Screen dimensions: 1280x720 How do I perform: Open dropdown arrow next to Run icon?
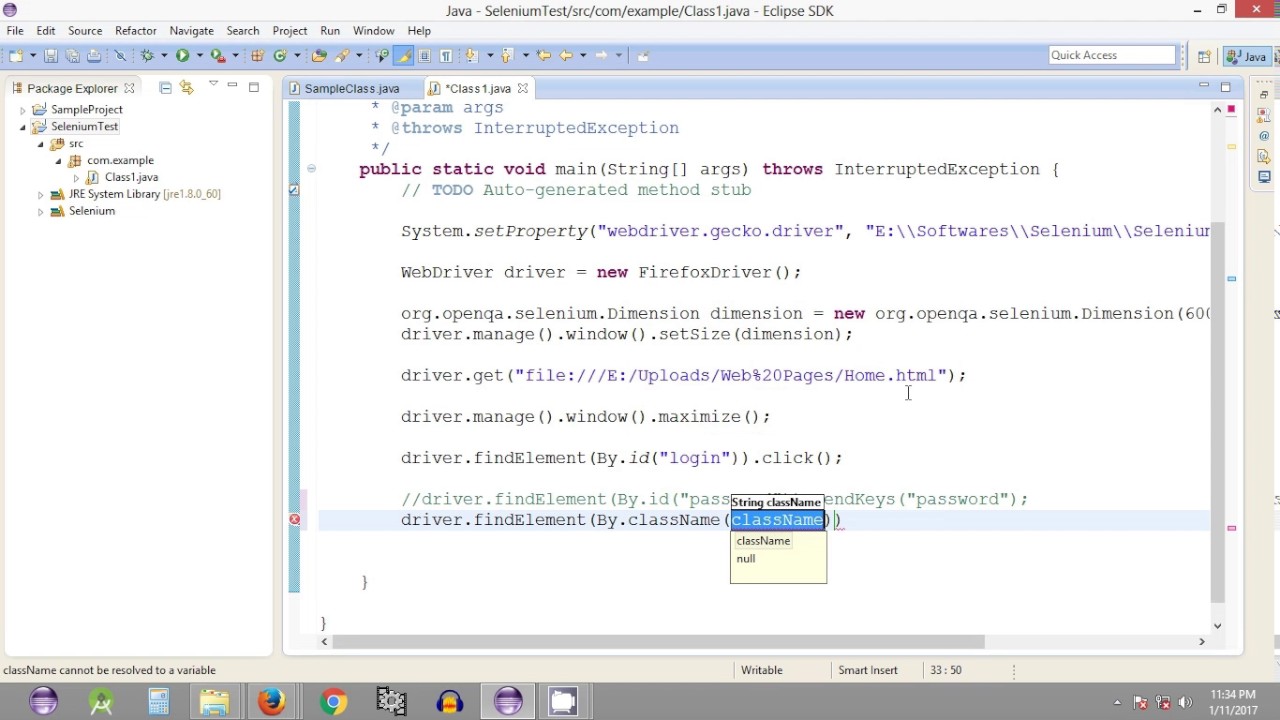pos(199,56)
